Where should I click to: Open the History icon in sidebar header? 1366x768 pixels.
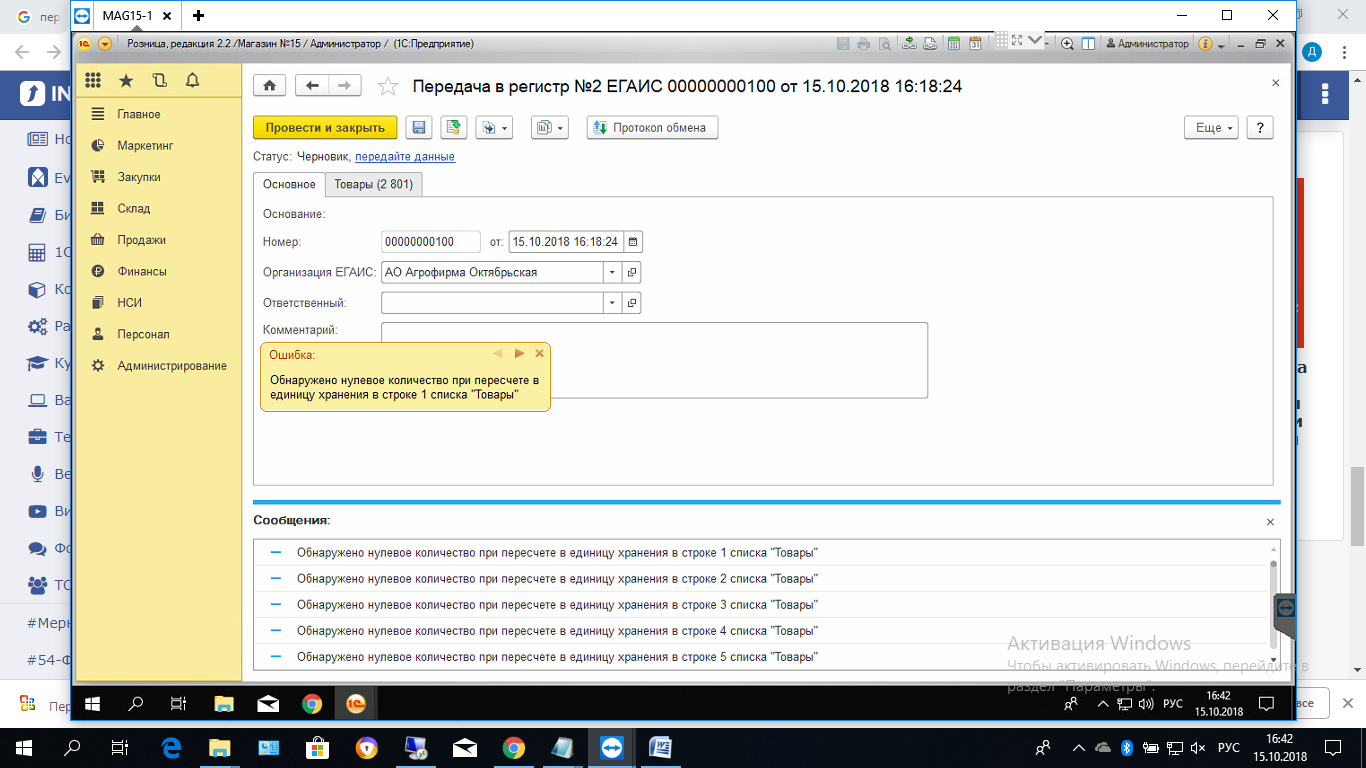point(159,81)
